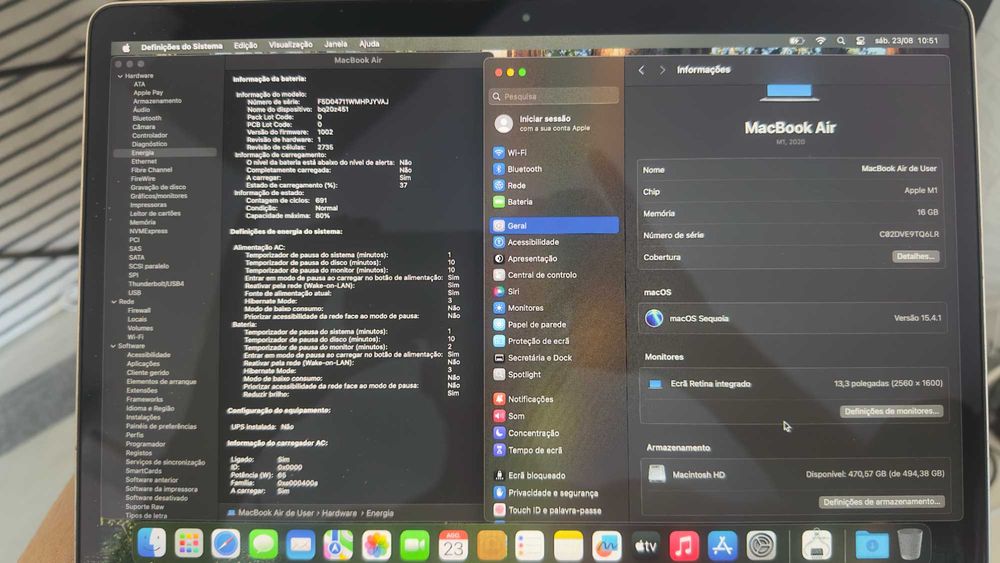Open Messages app in the Dock
Viewport: 1000px width, 563px height.
tap(263, 545)
